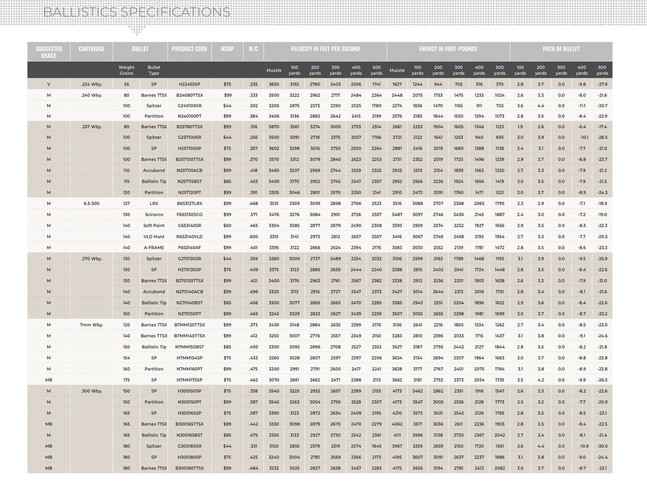This screenshot has width=647, height=500.
Task: Click product code 'N257110ACB'
Action: 189,170
